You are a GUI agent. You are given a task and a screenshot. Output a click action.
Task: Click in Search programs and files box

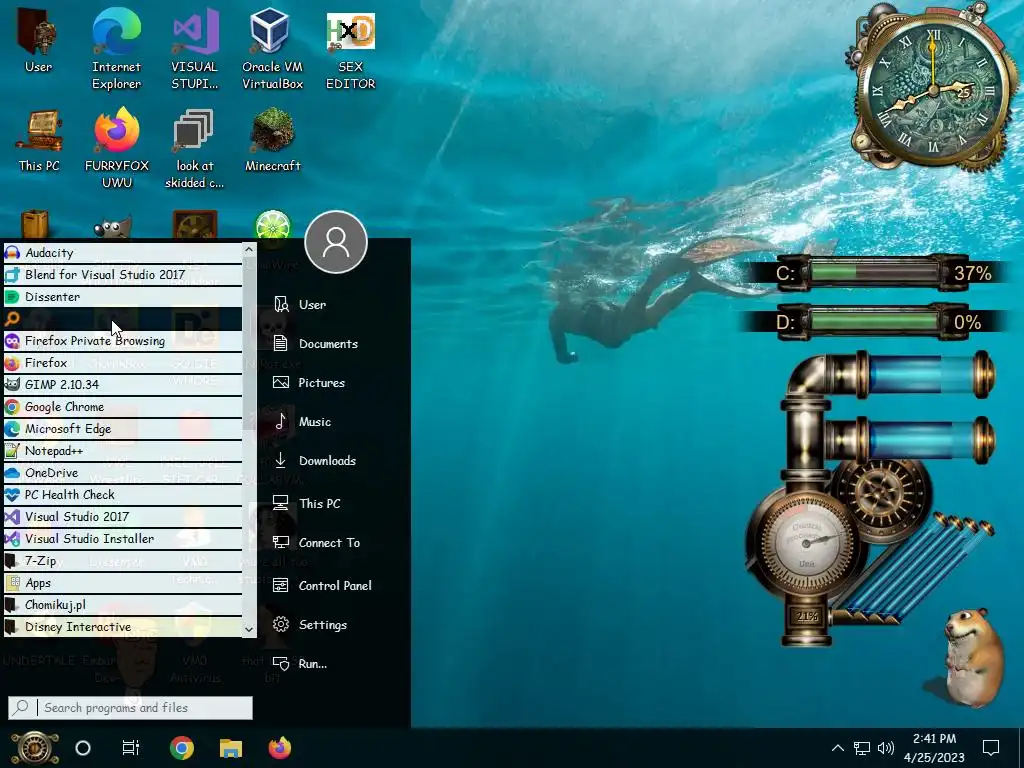point(131,708)
